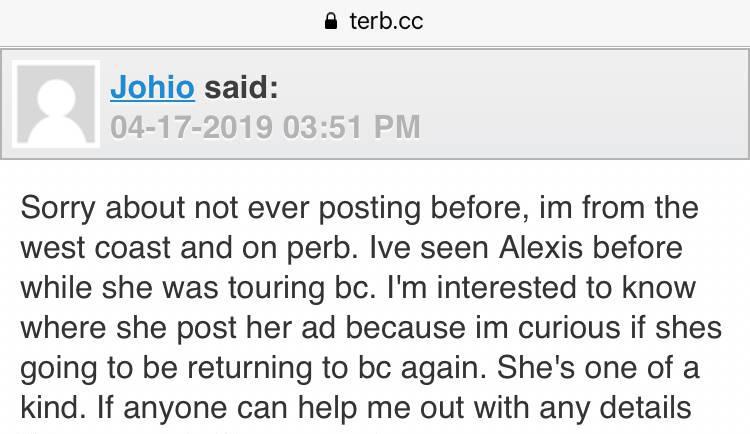Click the 04-17-2019 post date
Viewport: 750px width, 434px height.
[x=186, y=127]
